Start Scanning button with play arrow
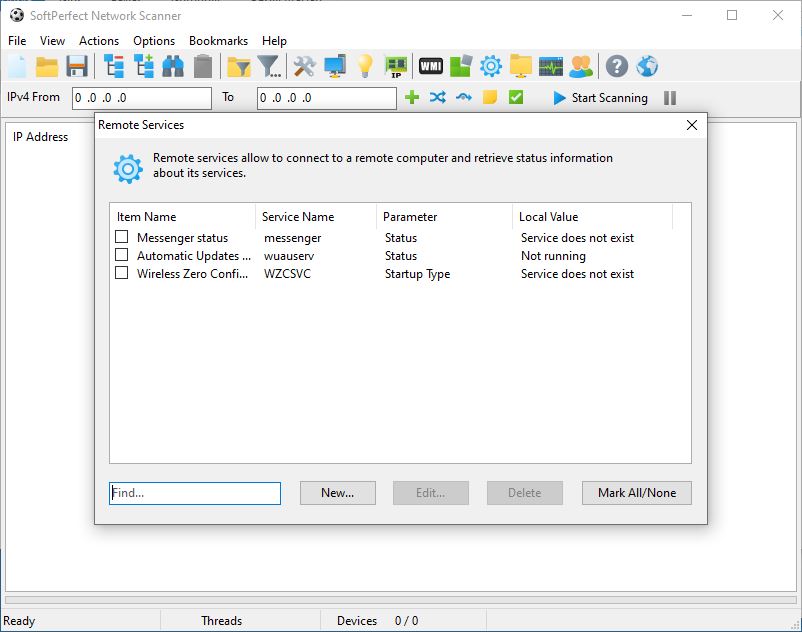This screenshot has height=632, width=802. (x=600, y=98)
